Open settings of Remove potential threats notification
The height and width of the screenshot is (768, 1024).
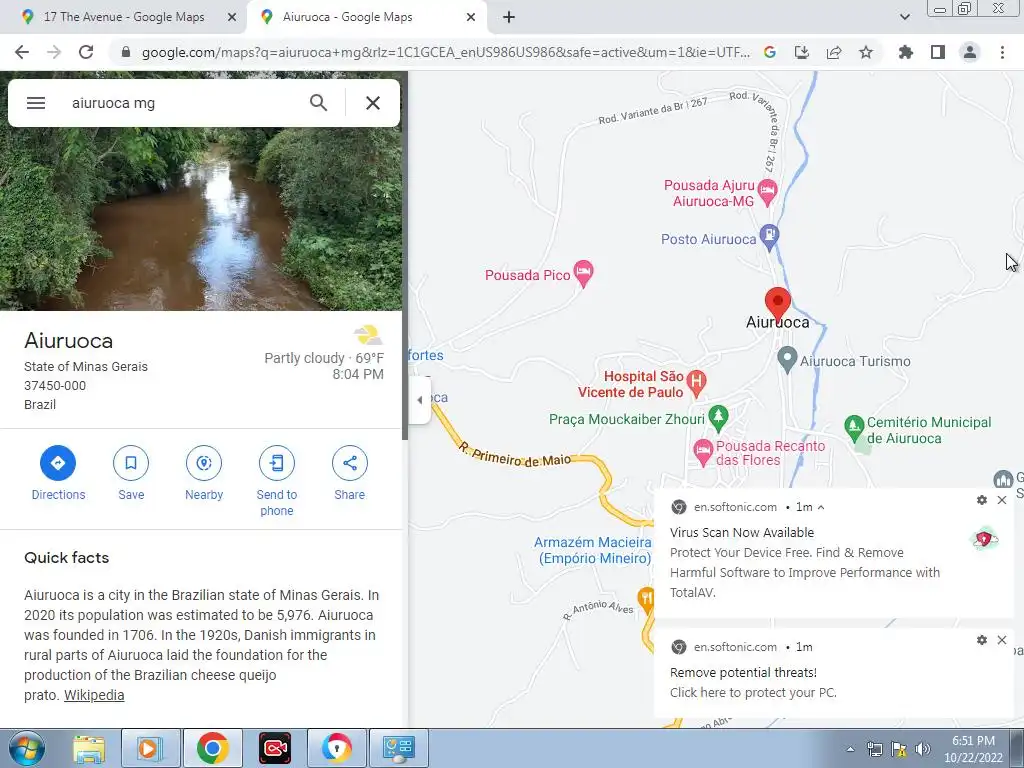point(982,640)
